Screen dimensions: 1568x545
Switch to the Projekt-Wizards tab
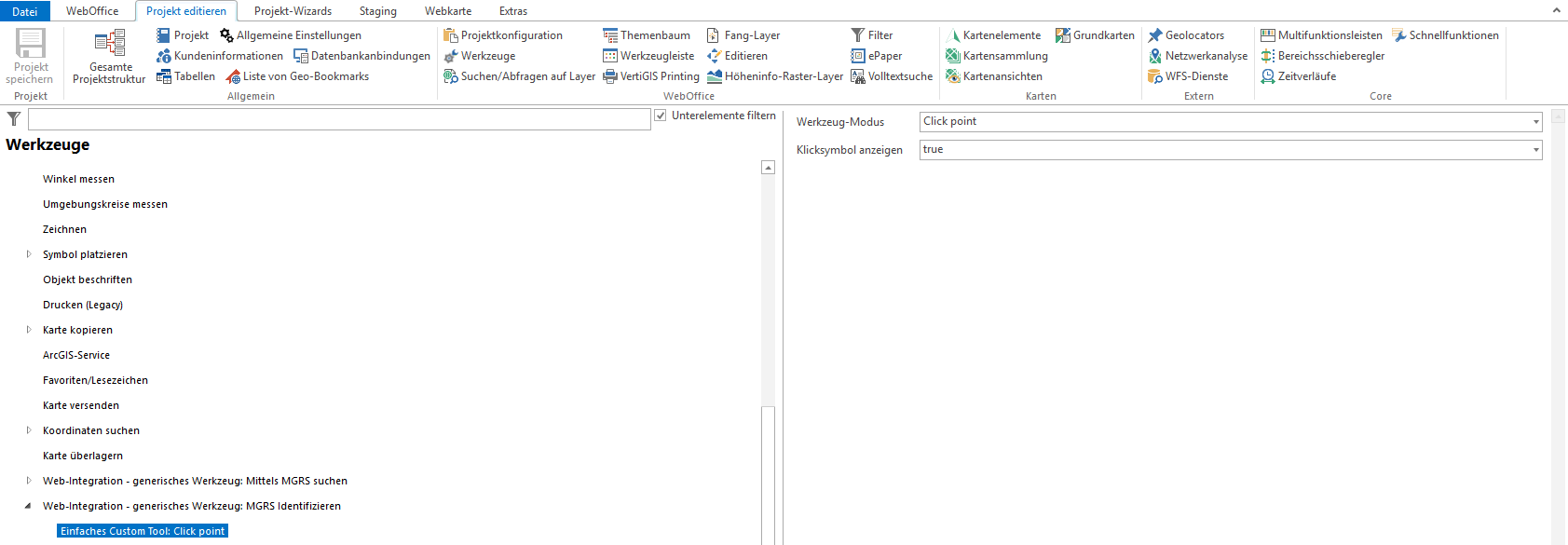click(x=293, y=11)
